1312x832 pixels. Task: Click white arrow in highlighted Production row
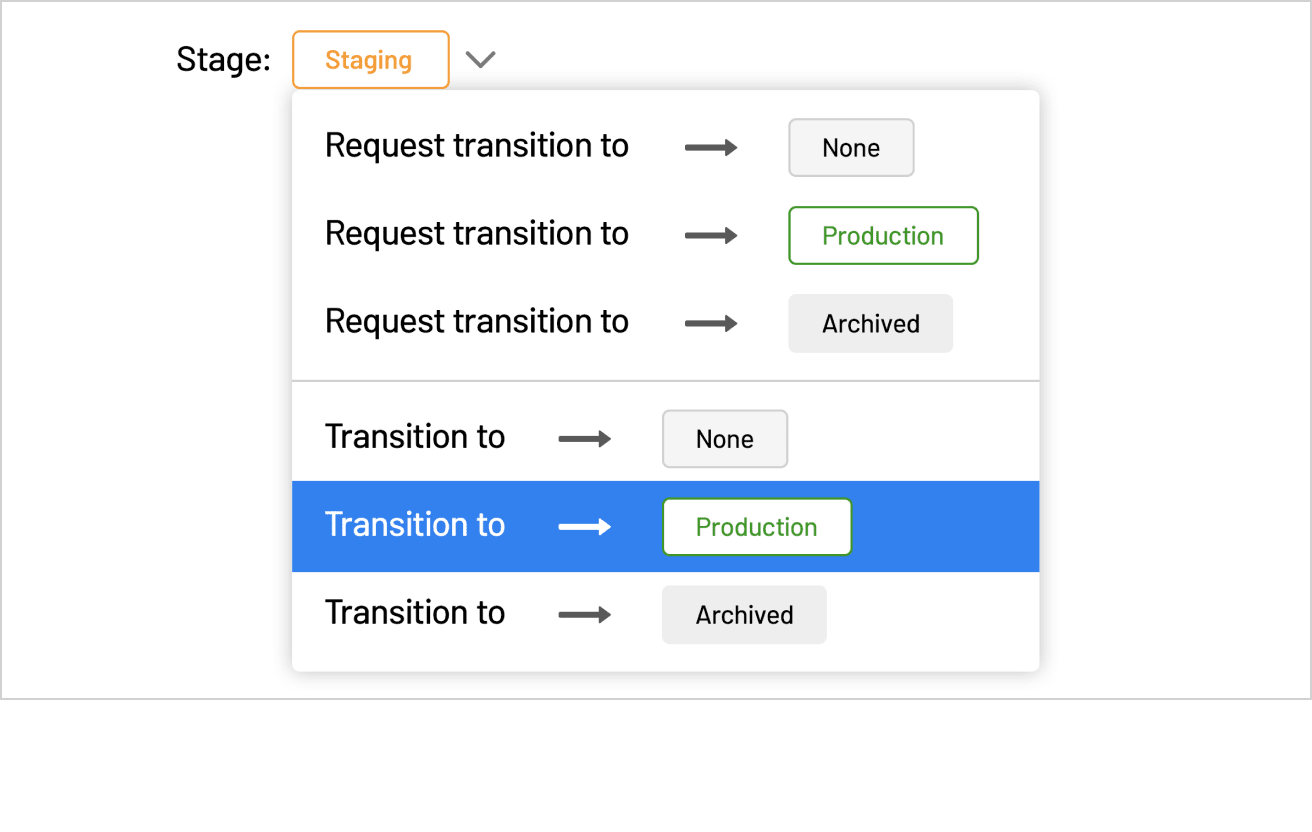(x=585, y=527)
